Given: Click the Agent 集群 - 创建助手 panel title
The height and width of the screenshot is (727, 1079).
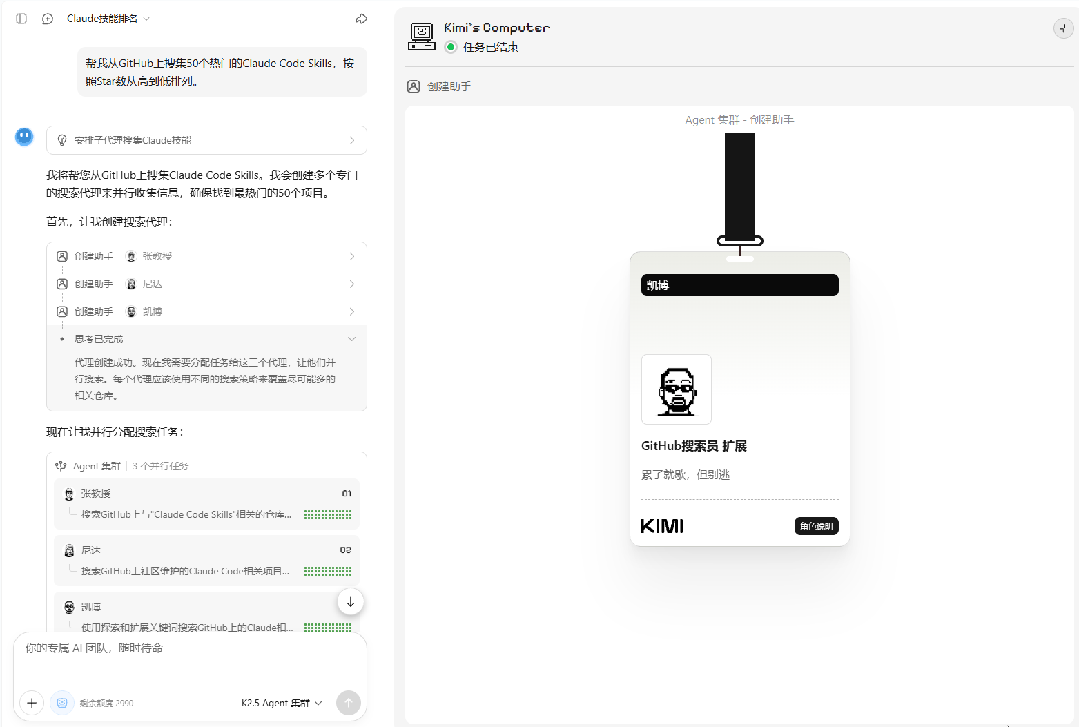Looking at the screenshot, I should click(739, 120).
